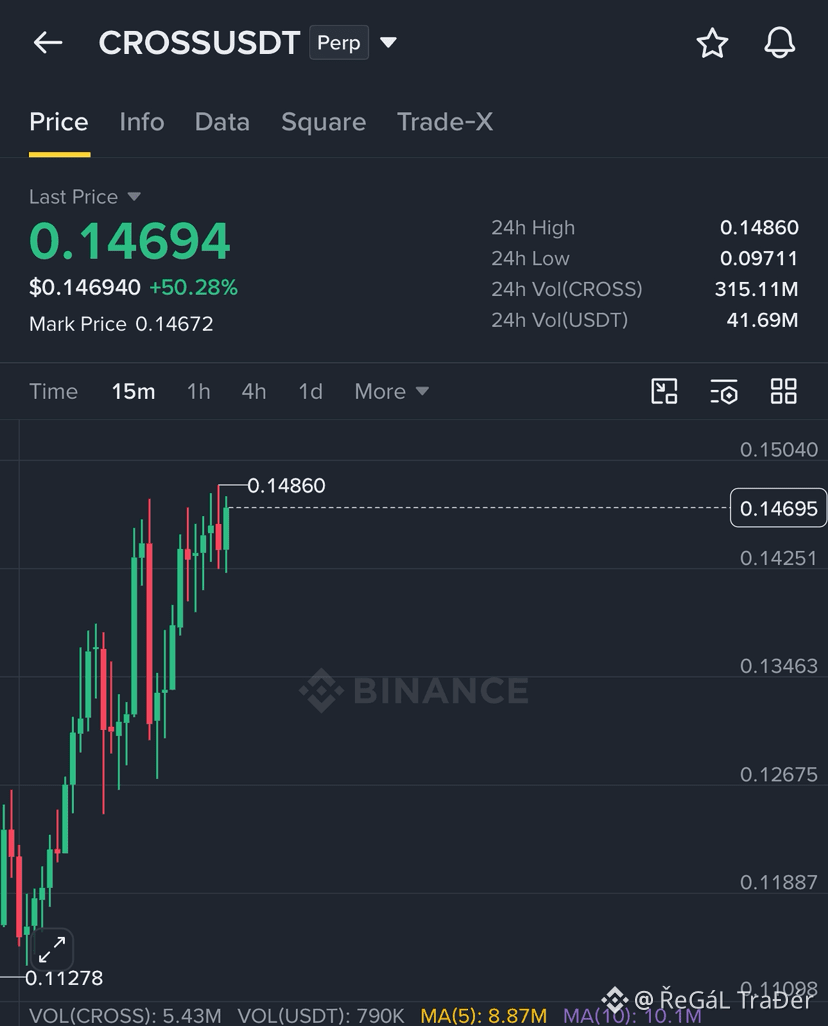Go back using the left arrow
Screen dimensions: 828x1026
(48, 43)
